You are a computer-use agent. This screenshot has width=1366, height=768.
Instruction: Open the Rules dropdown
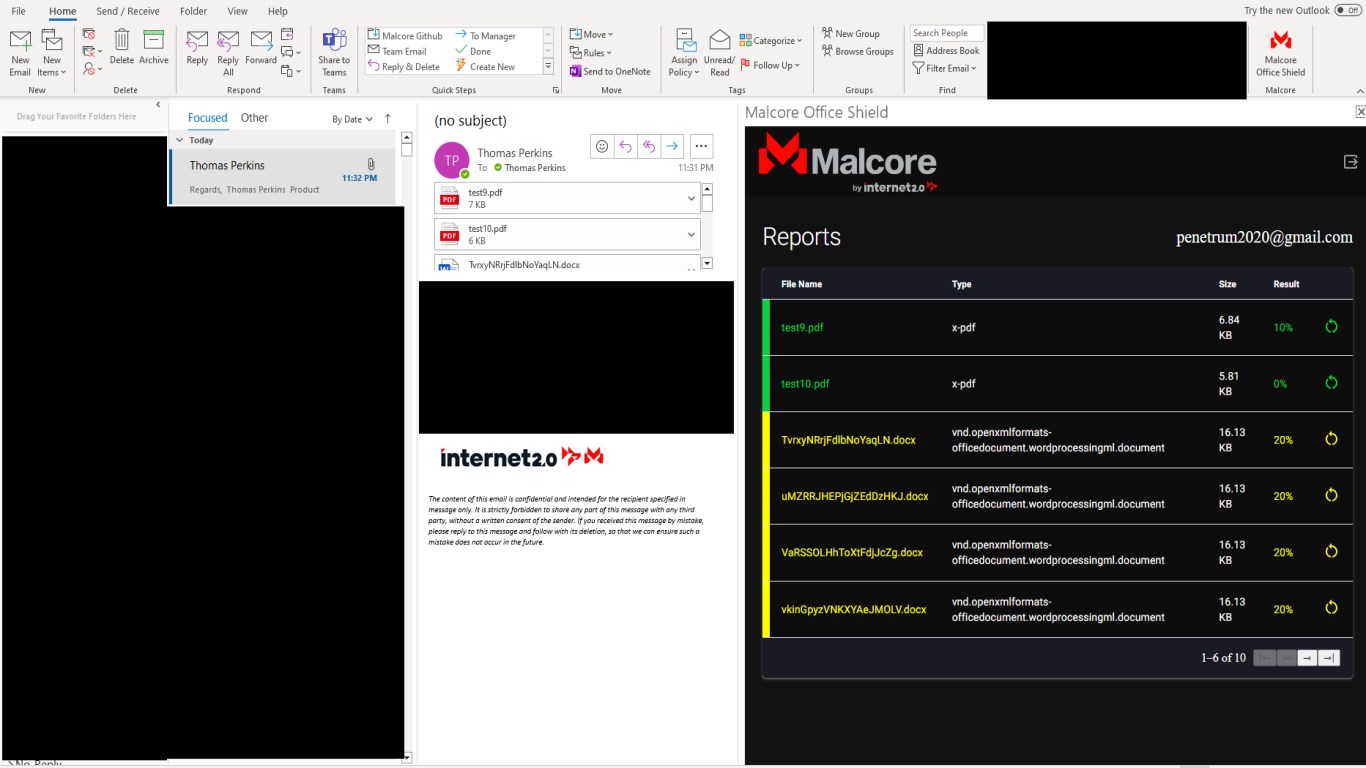click(591, 53)
